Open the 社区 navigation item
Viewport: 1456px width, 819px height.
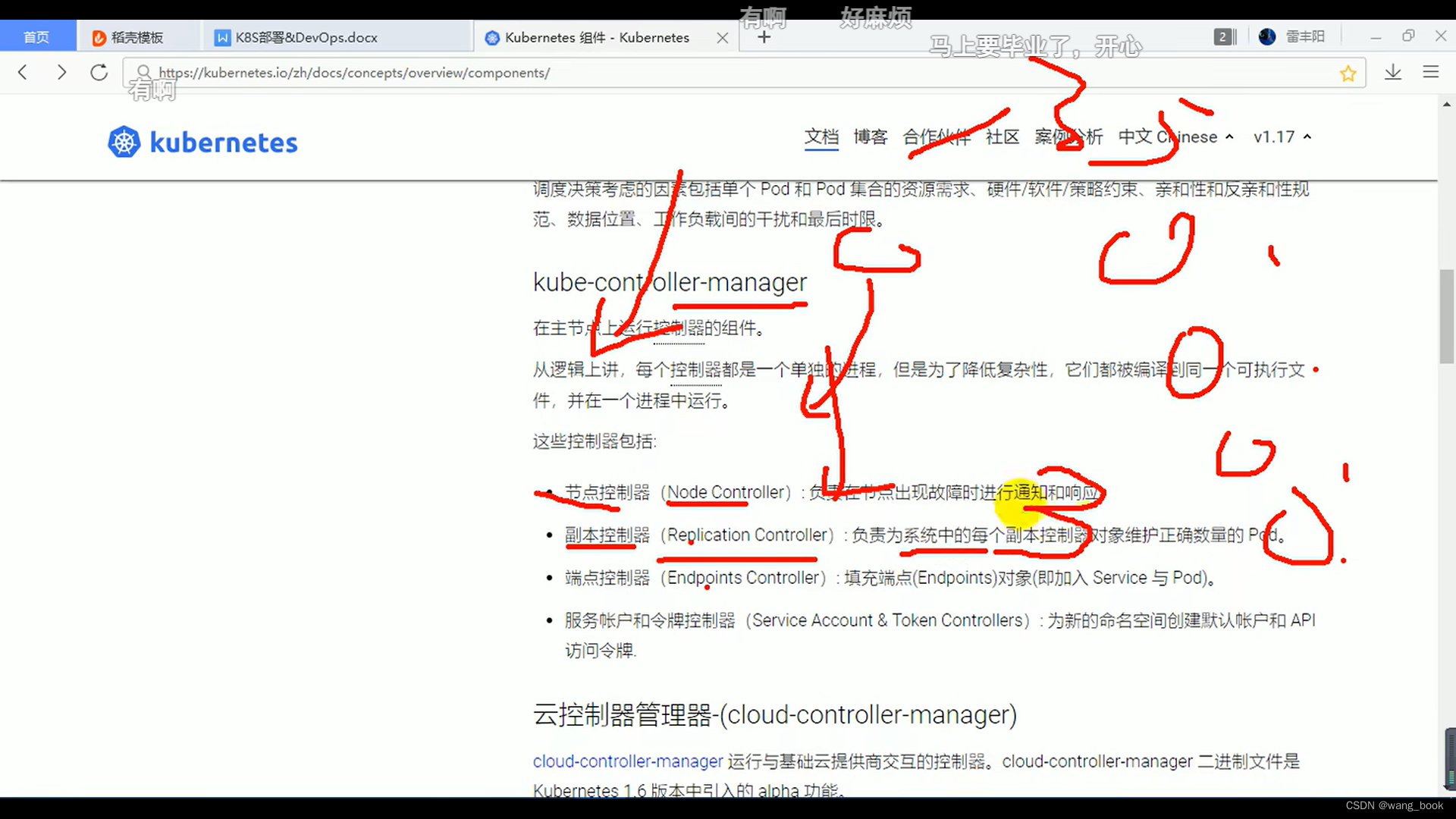point(1003,137)
